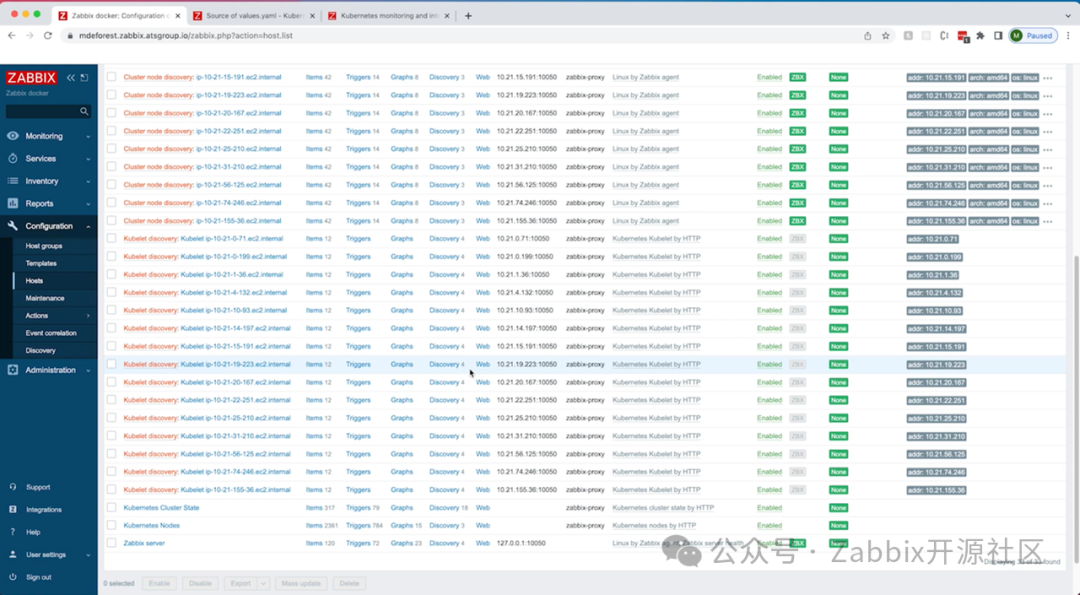Expand the User settings section

click(88, 555)
